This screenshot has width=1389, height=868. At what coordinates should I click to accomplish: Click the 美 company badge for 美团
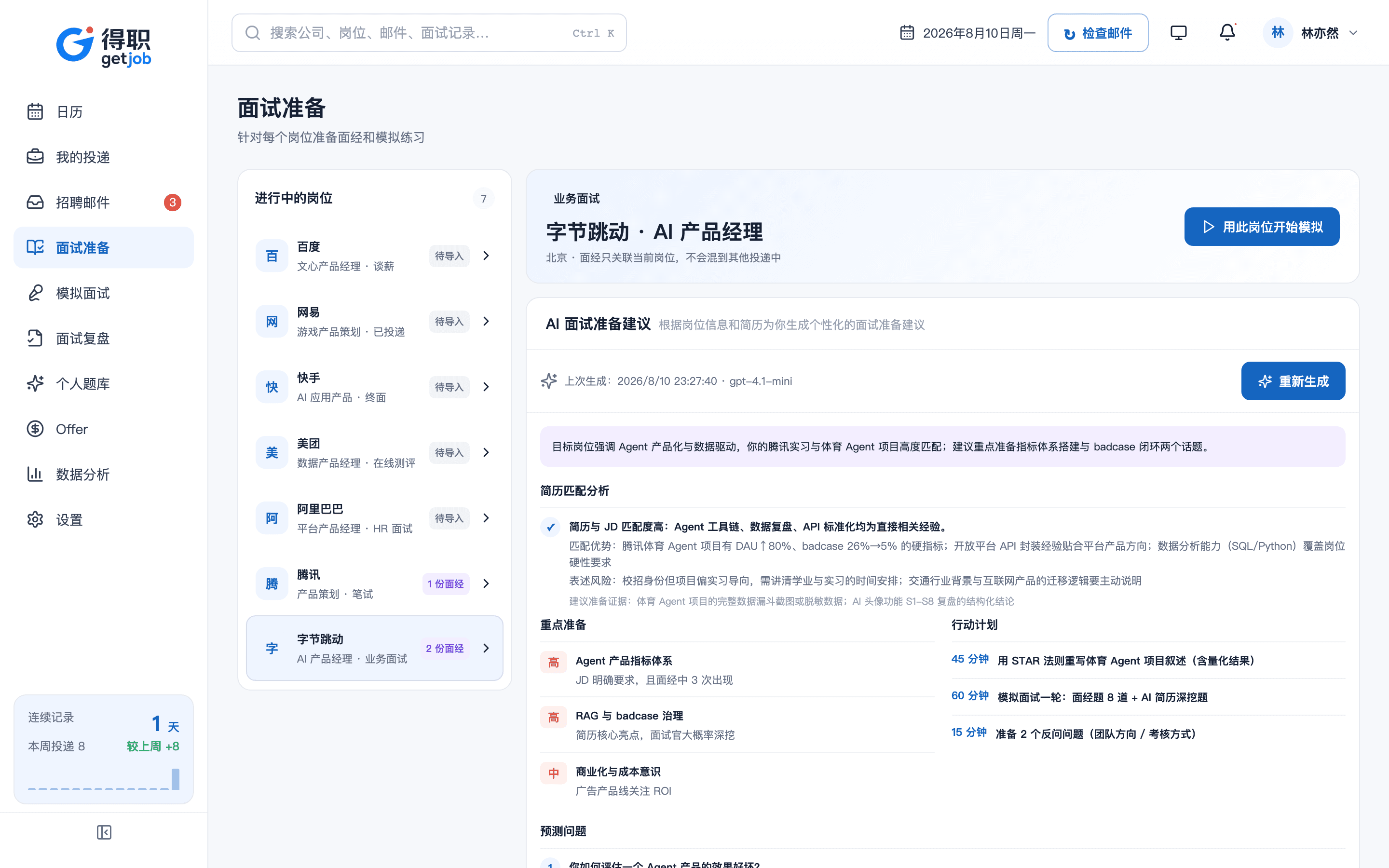pyautogui.click(x=272, y=452)
